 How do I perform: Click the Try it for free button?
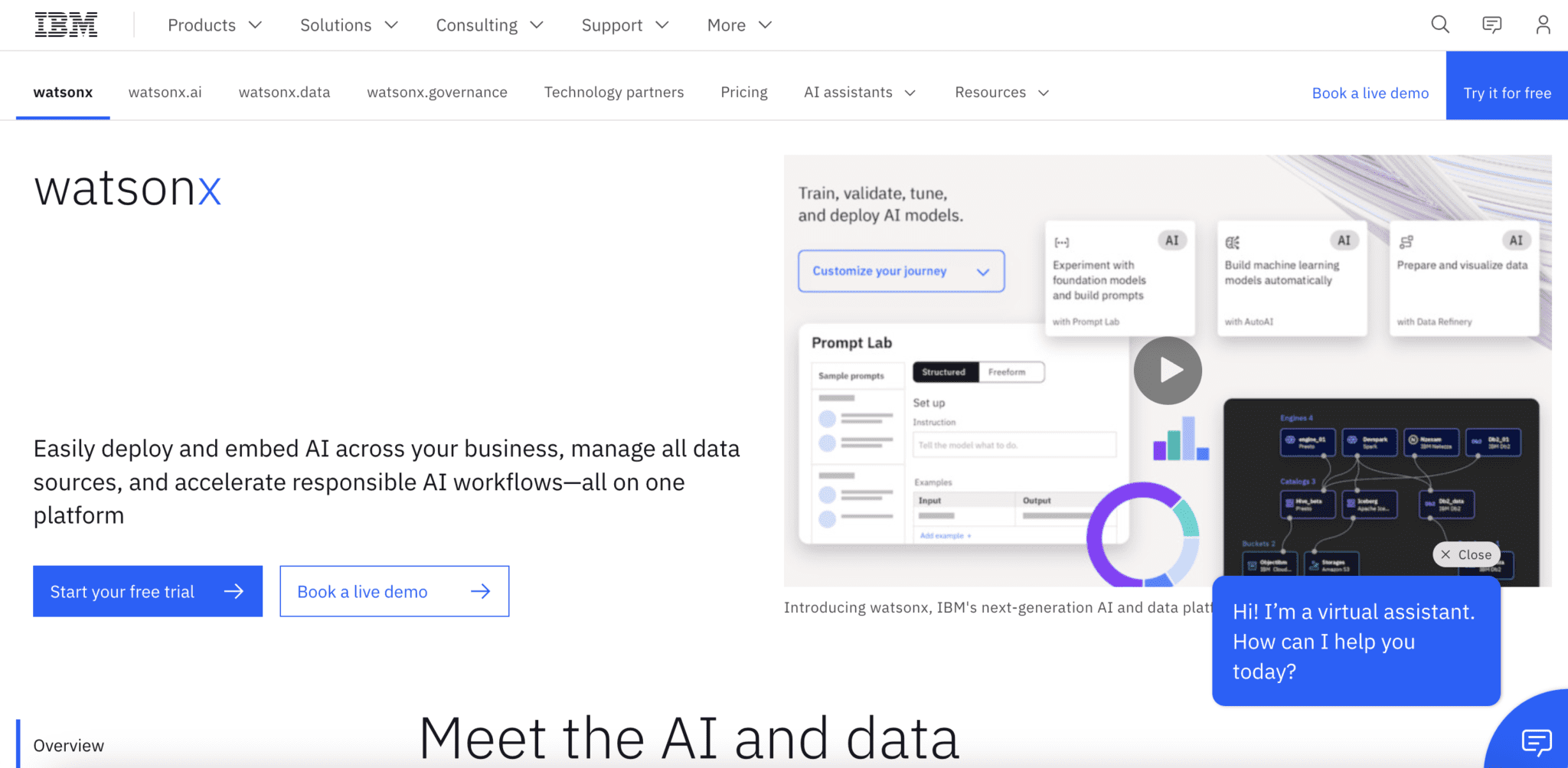[1506, 92]
